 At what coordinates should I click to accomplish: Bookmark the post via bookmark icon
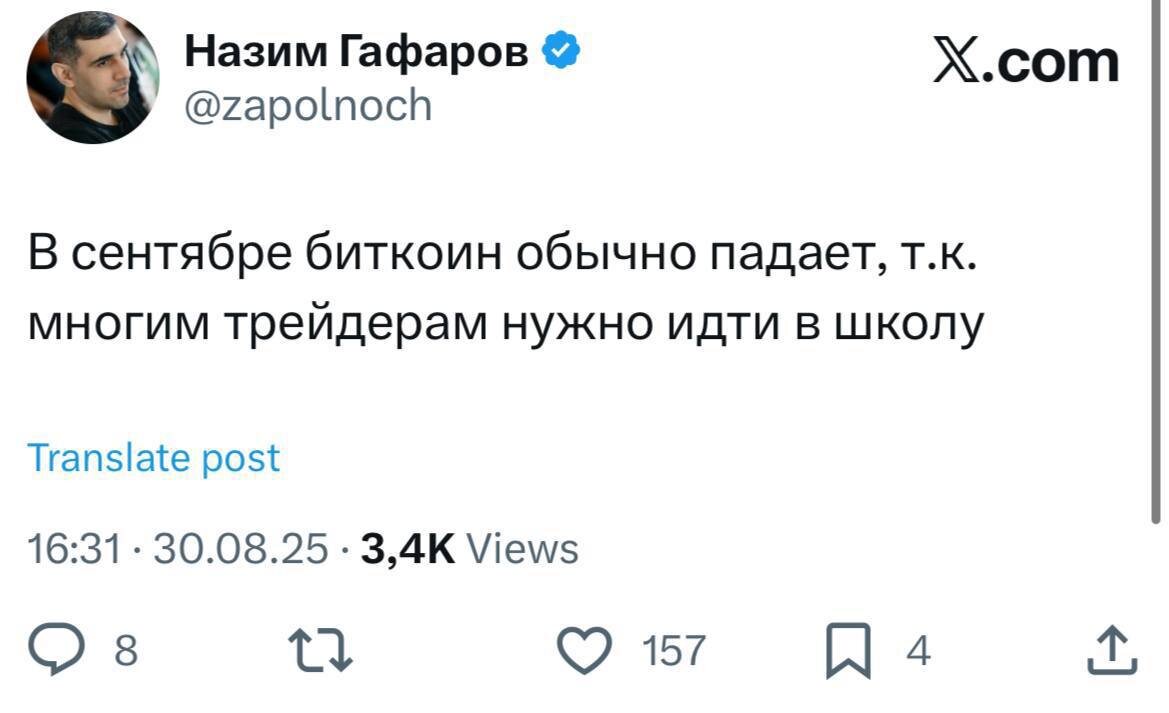(x=848, y=653)
